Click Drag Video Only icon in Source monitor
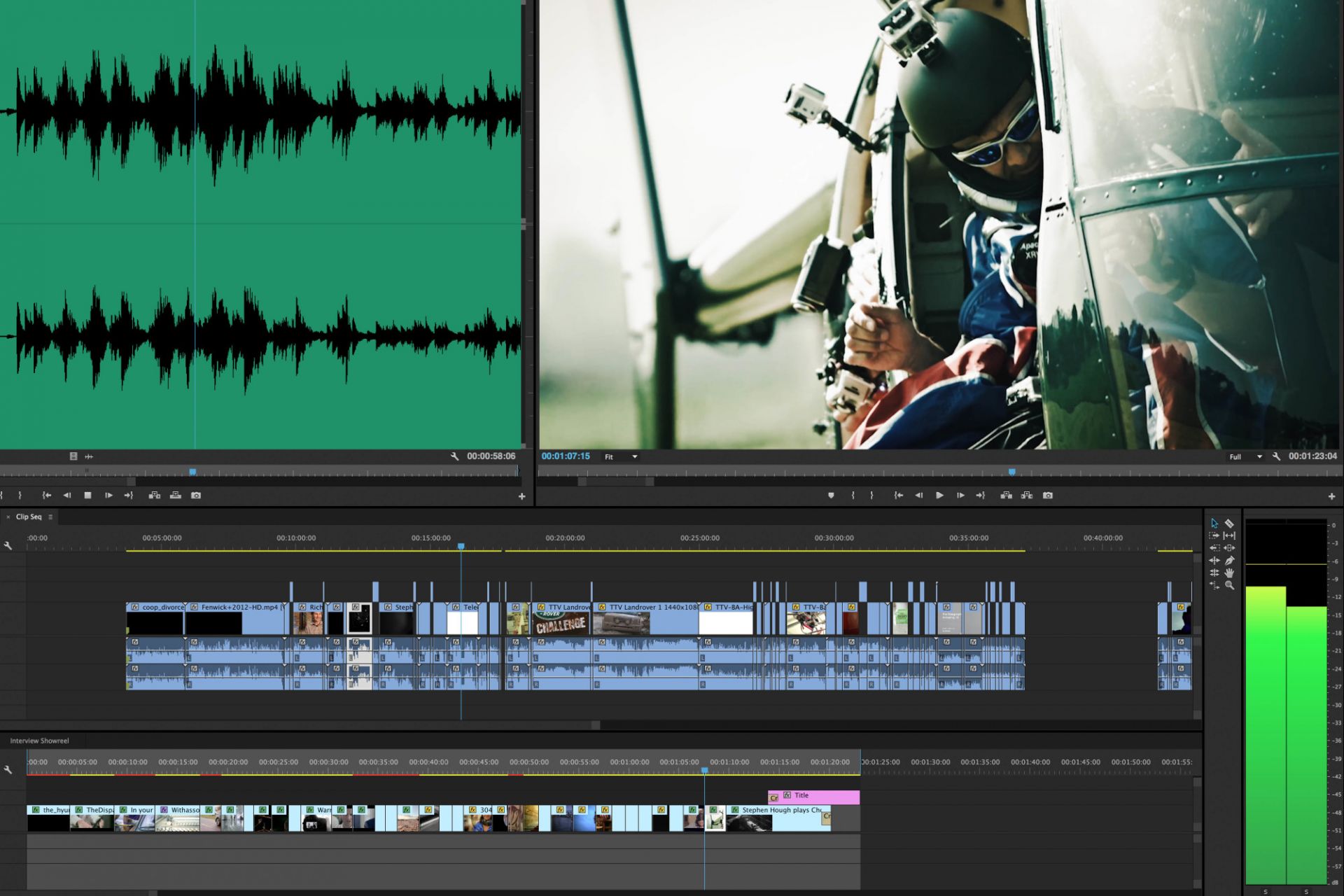1344x896 pixels. pos(73,456)
